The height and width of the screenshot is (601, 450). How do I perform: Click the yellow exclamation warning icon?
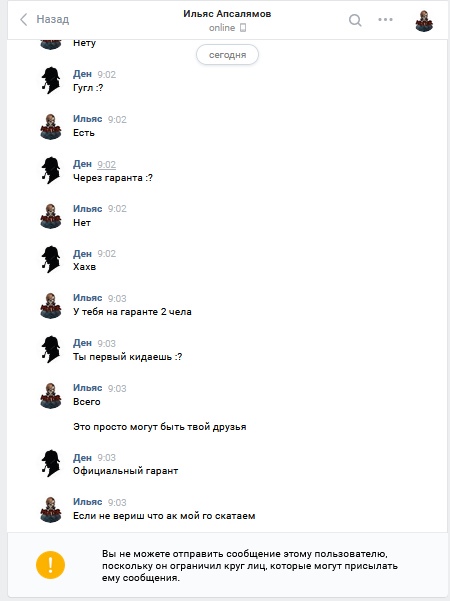tap(51, 565)
